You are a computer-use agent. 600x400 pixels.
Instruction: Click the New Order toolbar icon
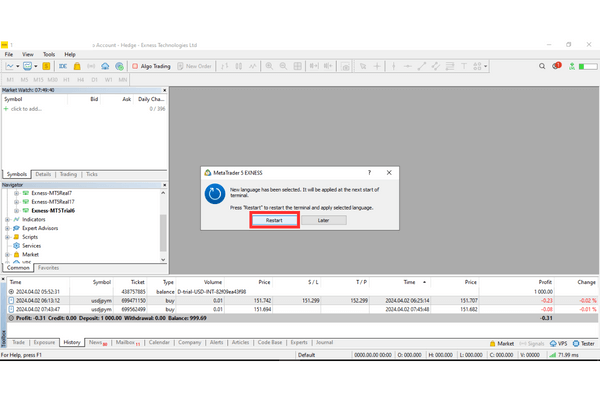pyautogui.click(x=197, y=66)
